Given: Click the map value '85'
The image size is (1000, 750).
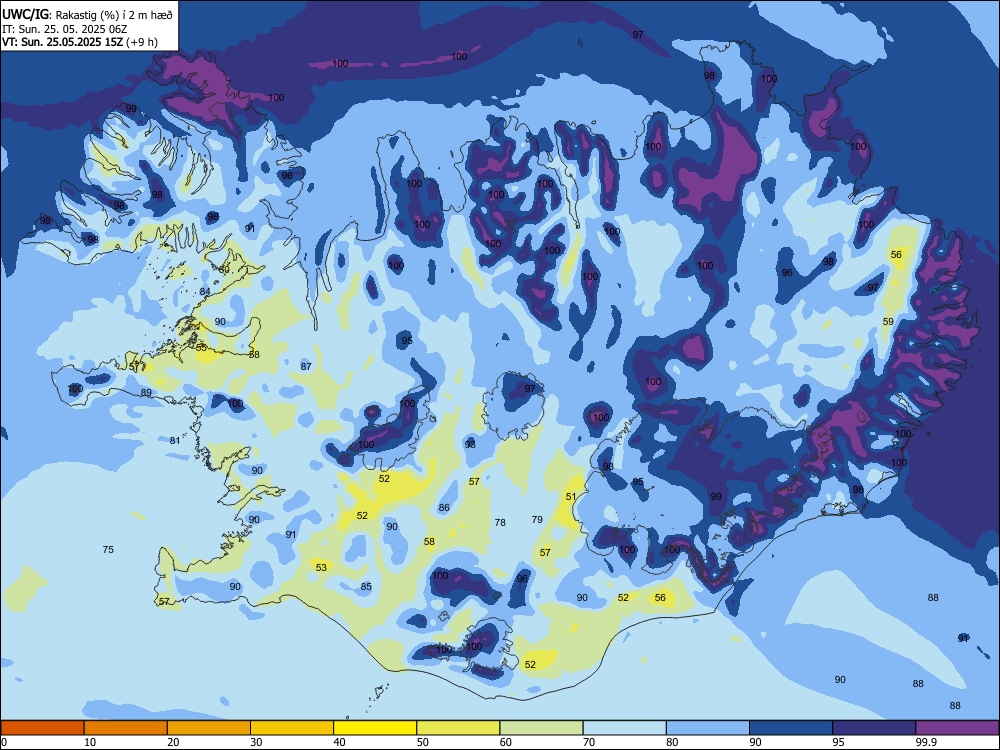Looking at the screenshot, I should coord(366,586).
